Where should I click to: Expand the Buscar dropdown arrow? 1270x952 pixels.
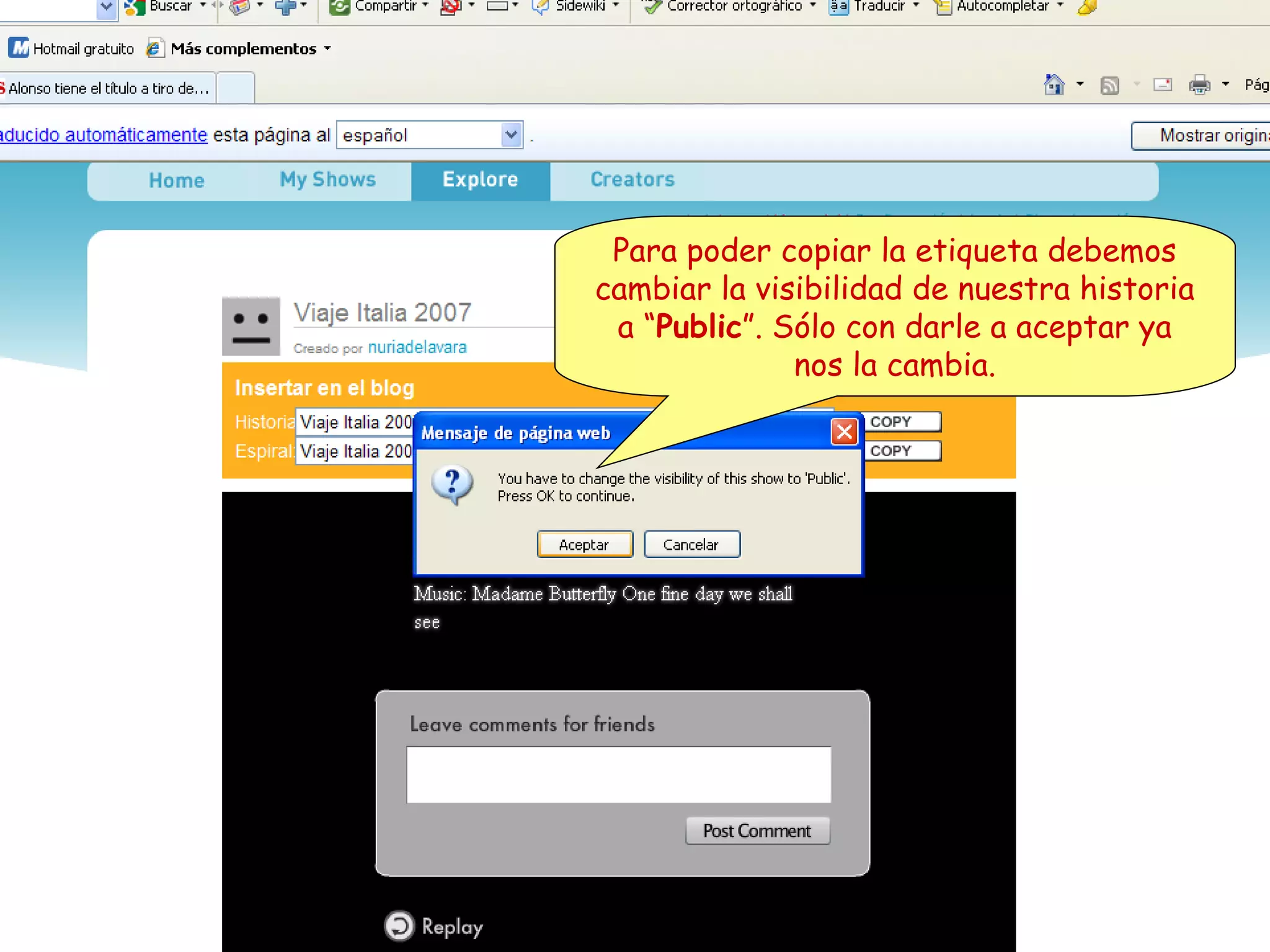(203, 5)
